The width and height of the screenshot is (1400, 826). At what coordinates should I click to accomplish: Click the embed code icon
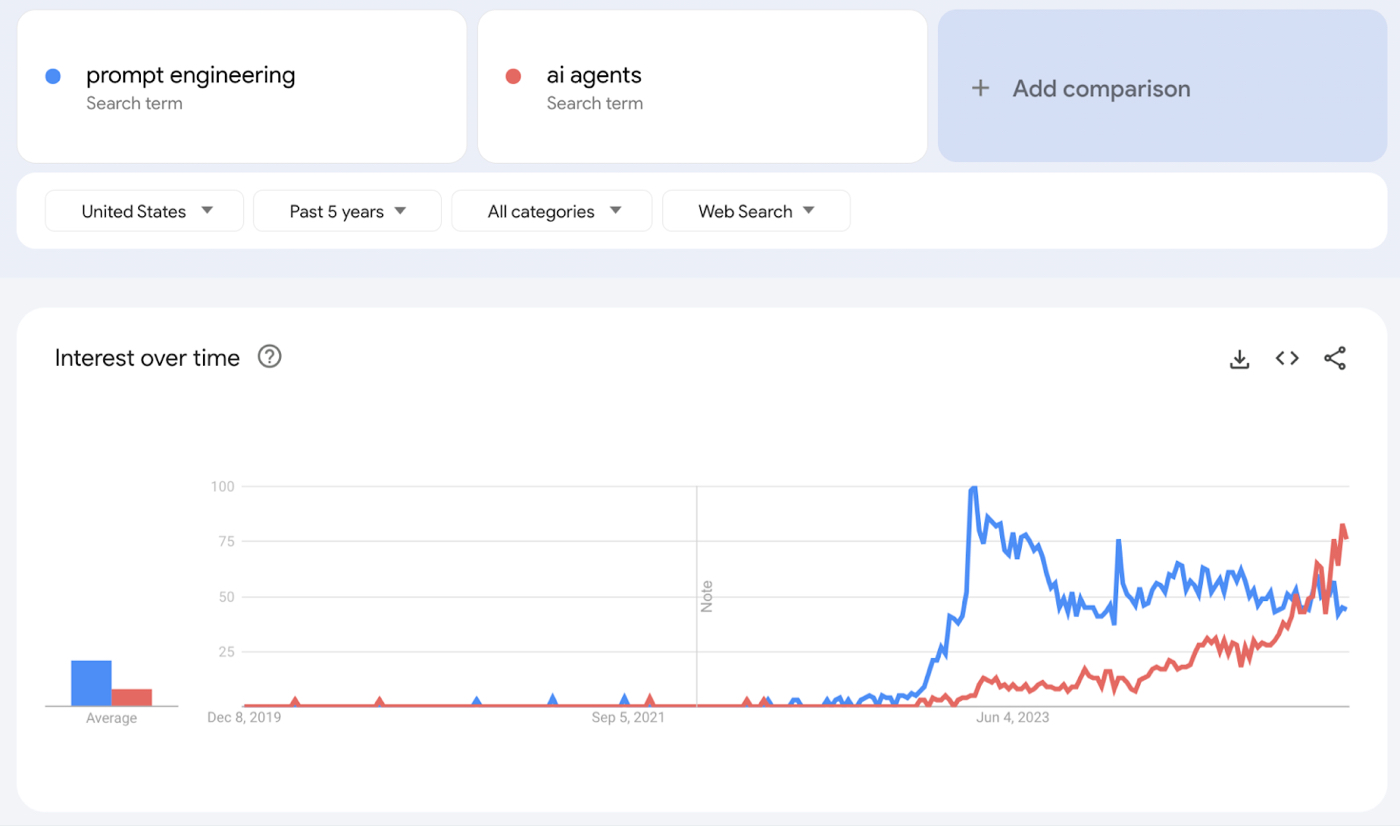click(x=1287, y=358)
